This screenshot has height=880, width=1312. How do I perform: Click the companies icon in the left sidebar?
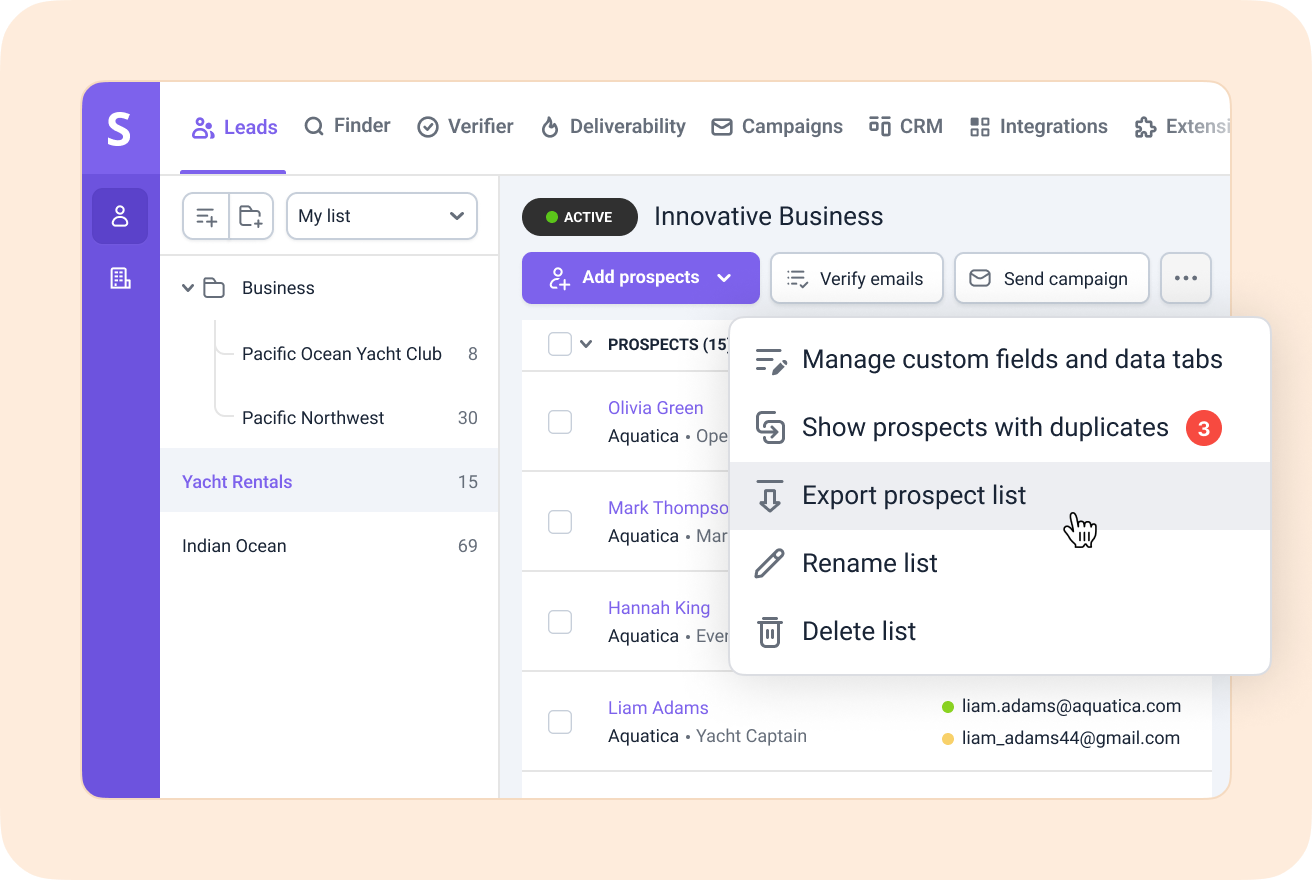click(x=120, y=278)
